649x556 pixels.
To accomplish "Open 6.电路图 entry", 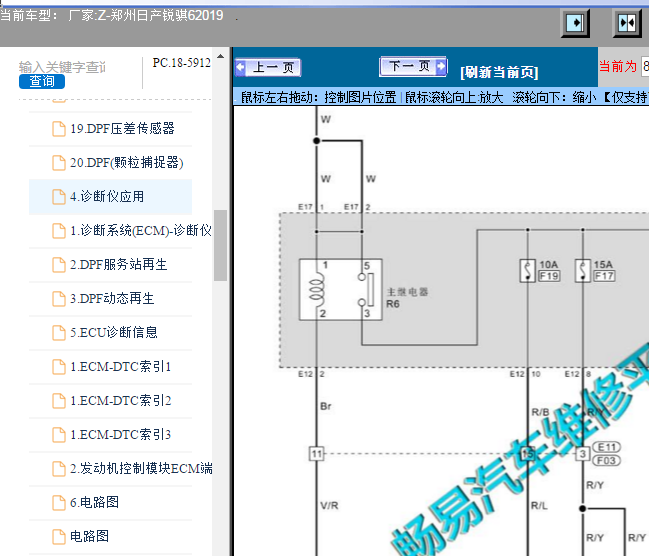I will [x=94, y=502].
